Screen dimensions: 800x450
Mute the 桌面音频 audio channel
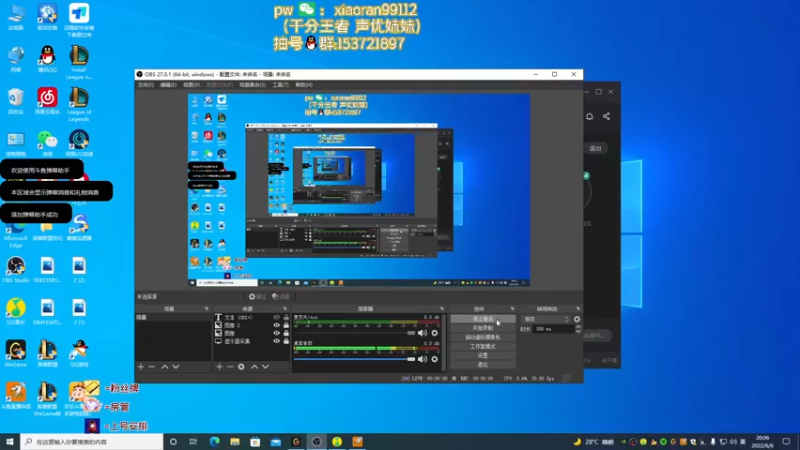pos(422,359)
